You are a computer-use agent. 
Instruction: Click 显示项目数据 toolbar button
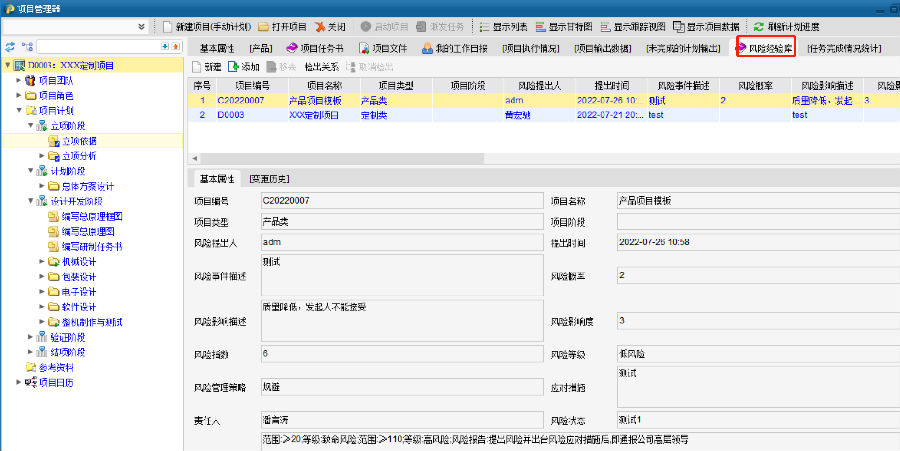coord(680,27)
